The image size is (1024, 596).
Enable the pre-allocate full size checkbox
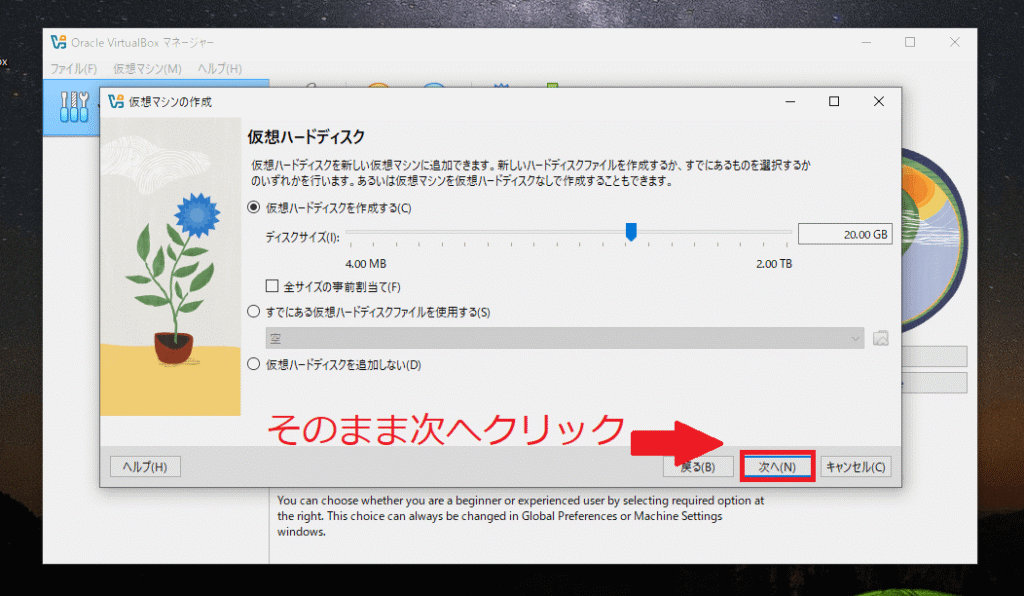pos(272,286)
